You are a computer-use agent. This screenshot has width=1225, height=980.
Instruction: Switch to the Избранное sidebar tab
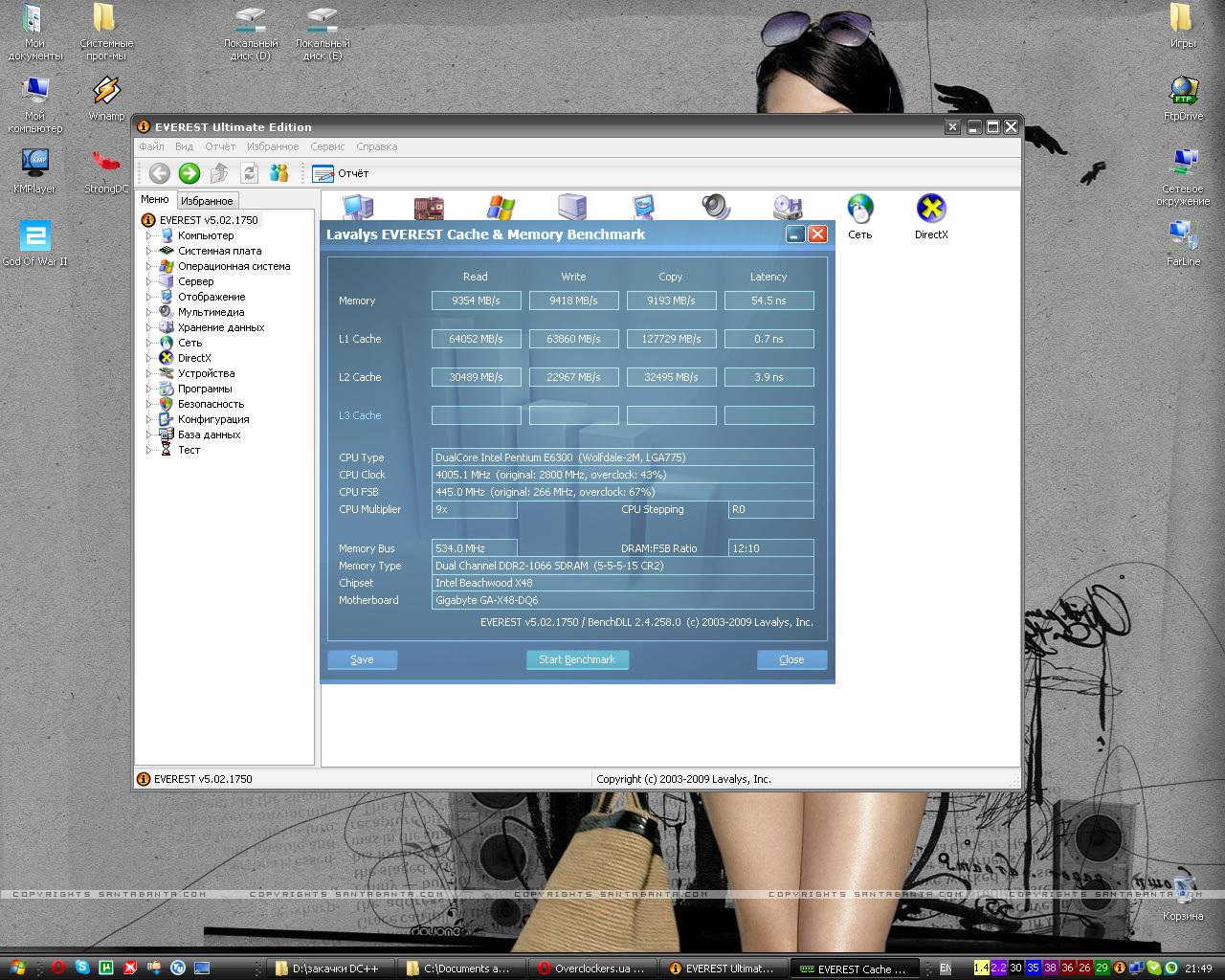[207, 201]
